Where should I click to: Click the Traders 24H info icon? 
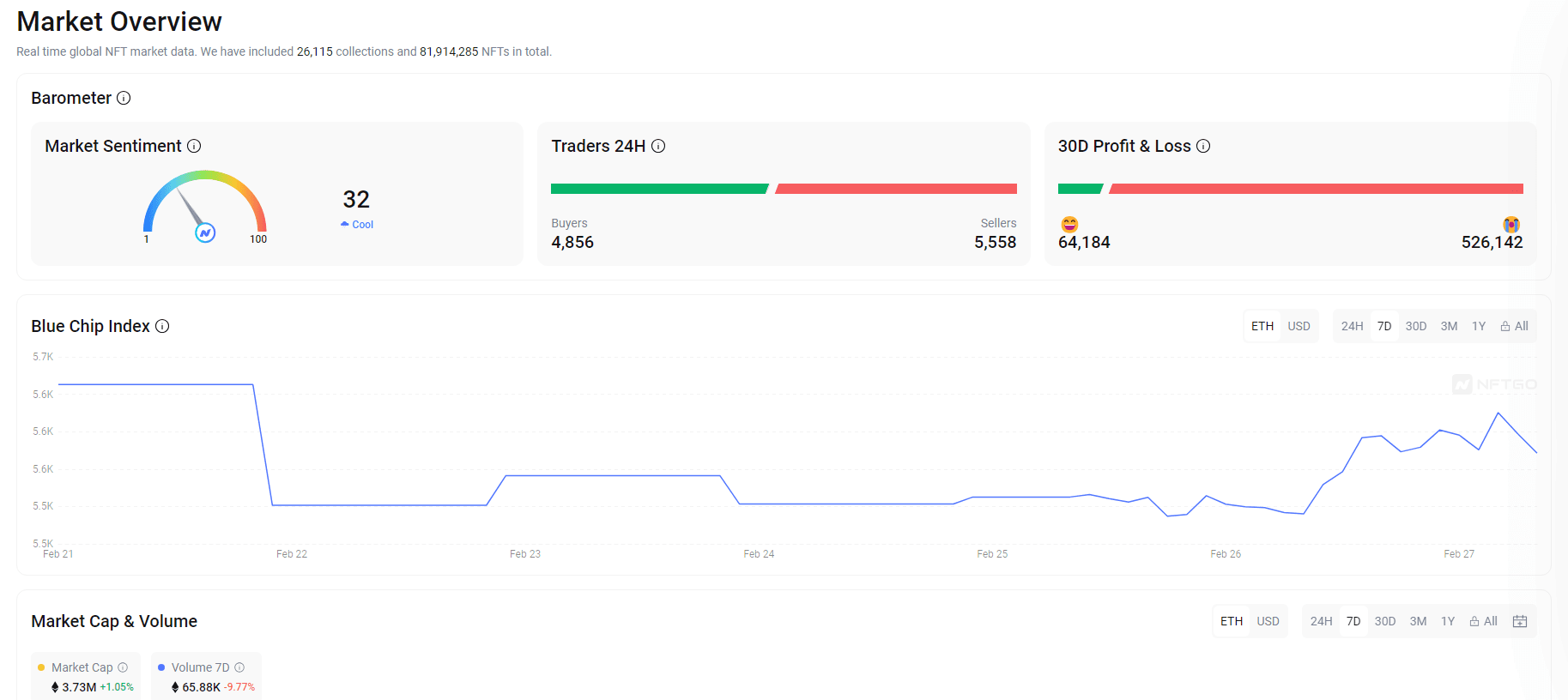point(658,146)
